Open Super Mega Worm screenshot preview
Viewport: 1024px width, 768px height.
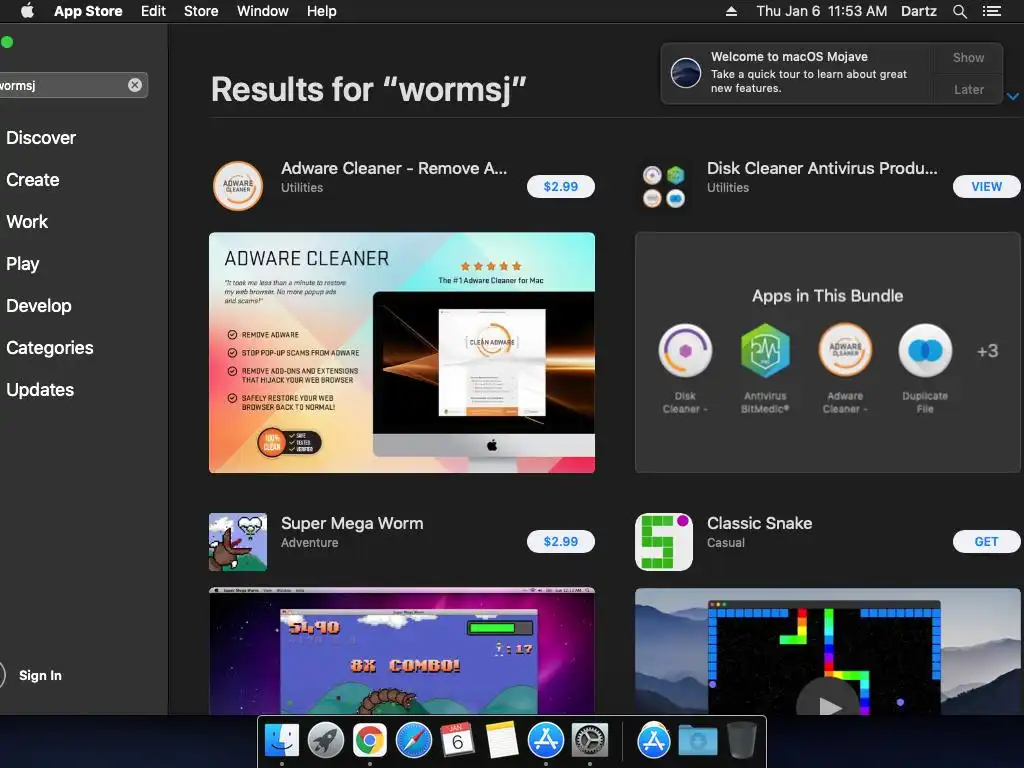click(402, 651)
